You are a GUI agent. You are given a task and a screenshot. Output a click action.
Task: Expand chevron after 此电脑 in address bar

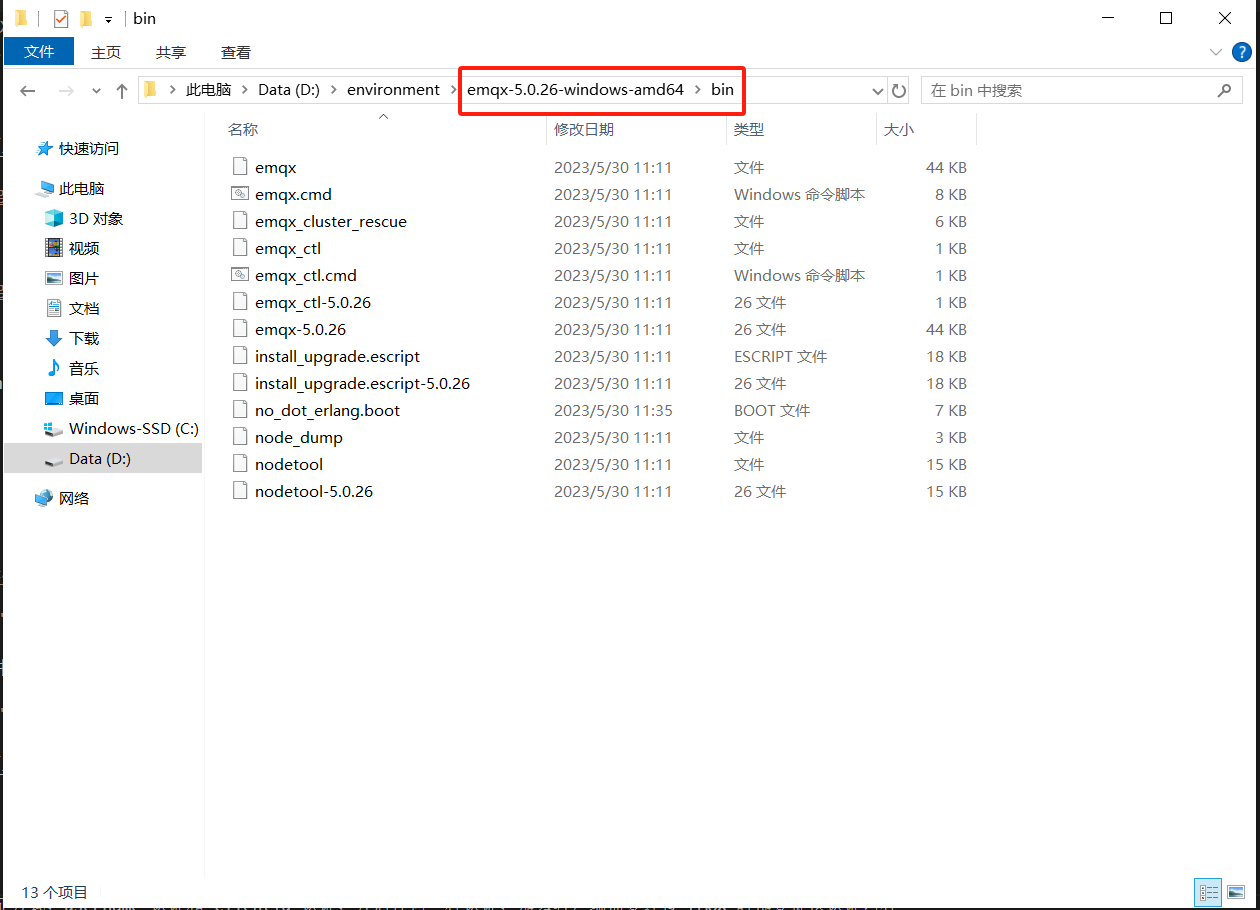[x=244, y=90]
